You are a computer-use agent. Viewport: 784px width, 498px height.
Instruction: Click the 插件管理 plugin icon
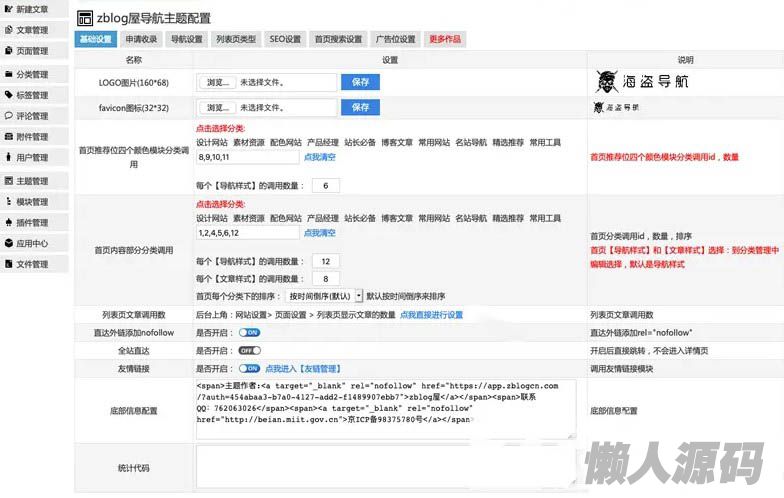8,222
